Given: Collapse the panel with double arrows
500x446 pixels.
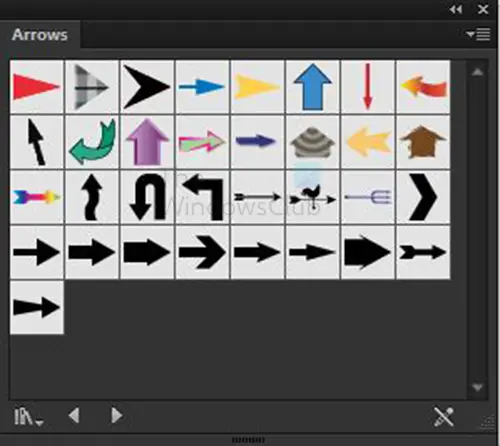Looking at the screenshot, I should (x=456, y=9).
